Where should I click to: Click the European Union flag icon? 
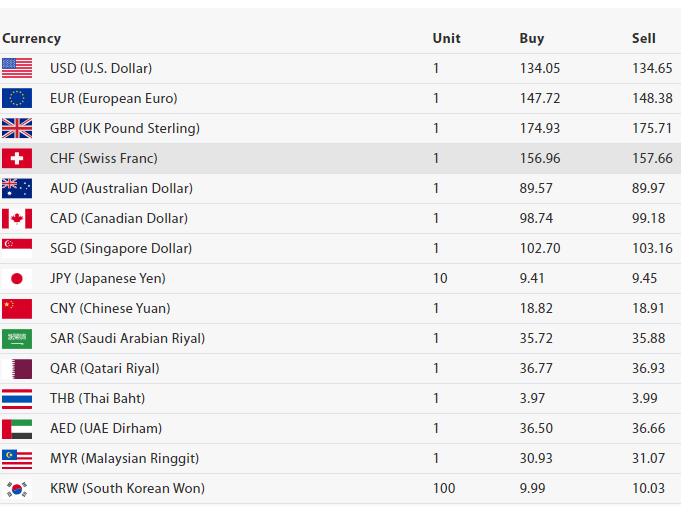(17, 98)
